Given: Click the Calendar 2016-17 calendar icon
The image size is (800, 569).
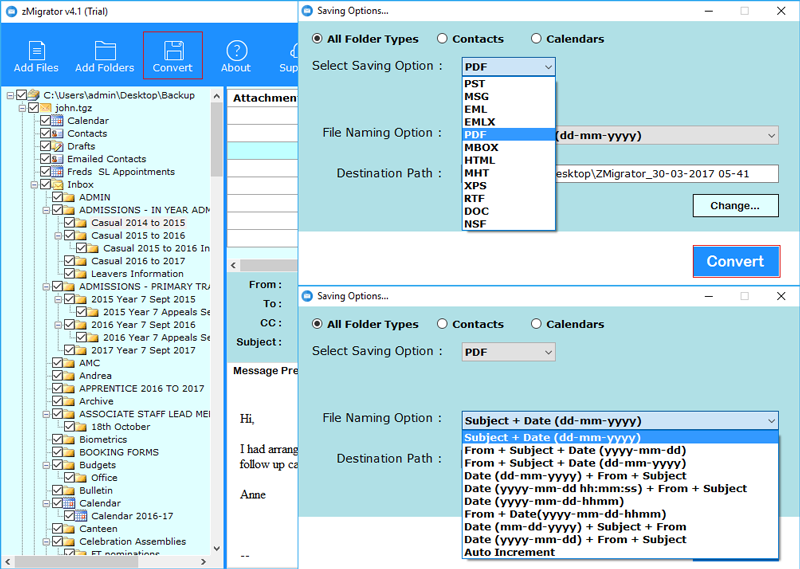Looking at the screenshot, I should [x=82, y=516].
